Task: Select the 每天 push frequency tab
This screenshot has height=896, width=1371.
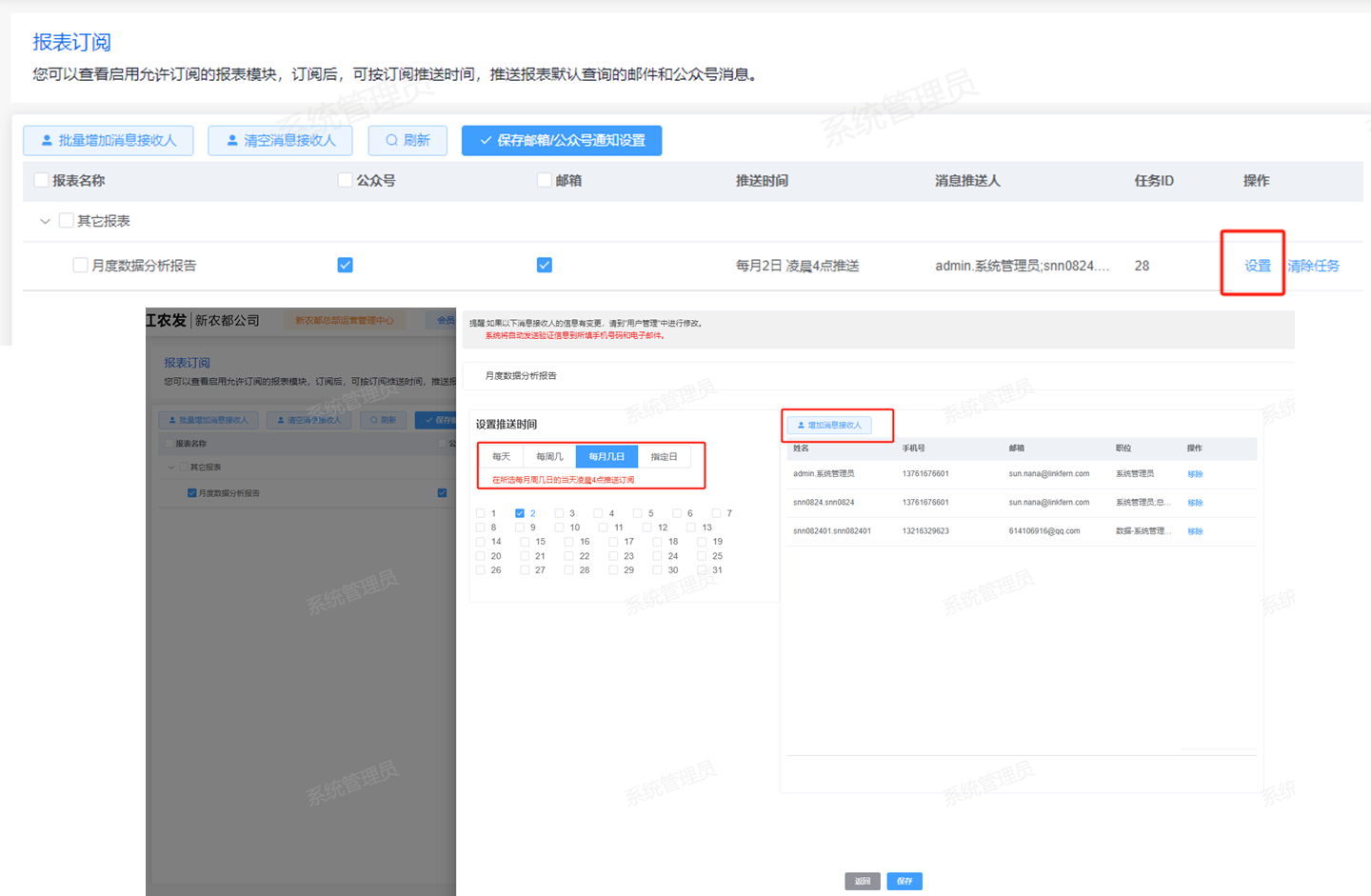Action: tap(501, 457)
